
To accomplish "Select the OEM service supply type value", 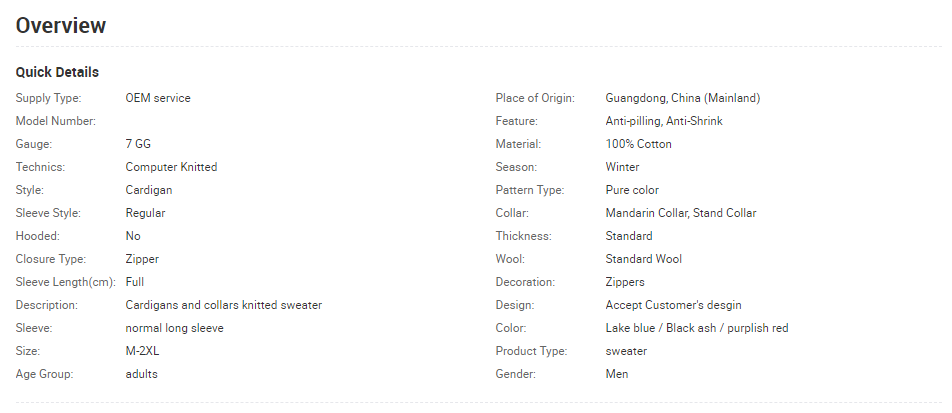I will click(x=158, y=98).
